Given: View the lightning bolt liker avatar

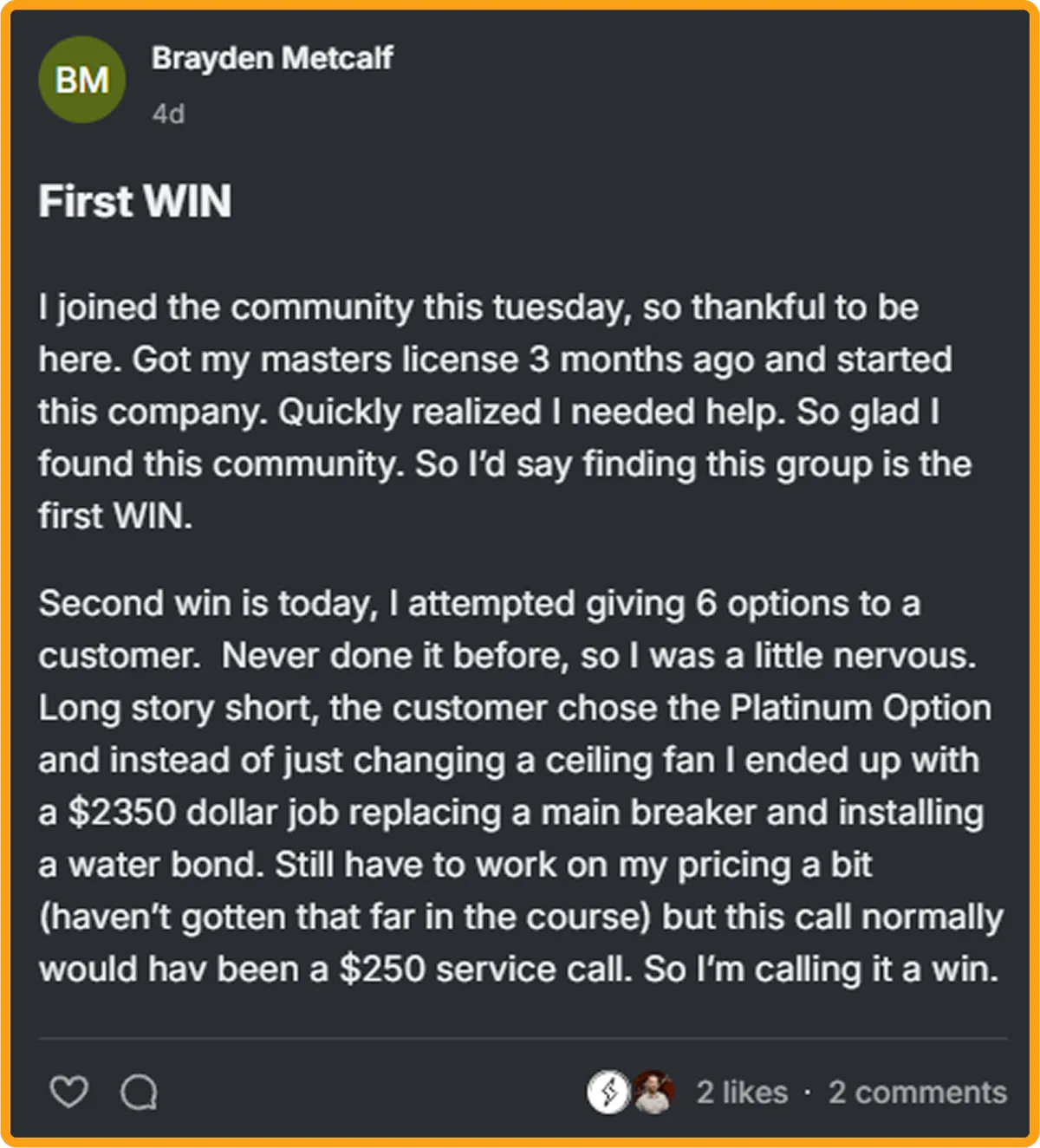Looking at the screenshot, I should [608, 1092].
